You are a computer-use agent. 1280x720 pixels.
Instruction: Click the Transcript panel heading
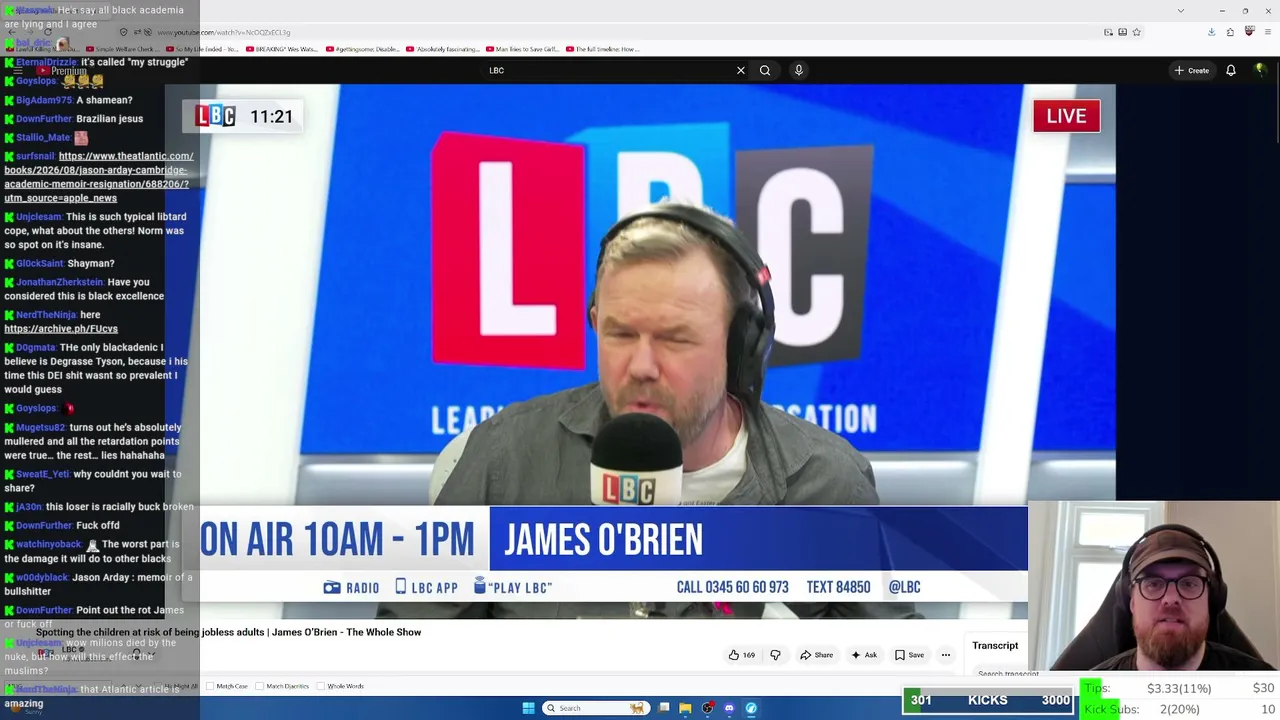(995, 646)
